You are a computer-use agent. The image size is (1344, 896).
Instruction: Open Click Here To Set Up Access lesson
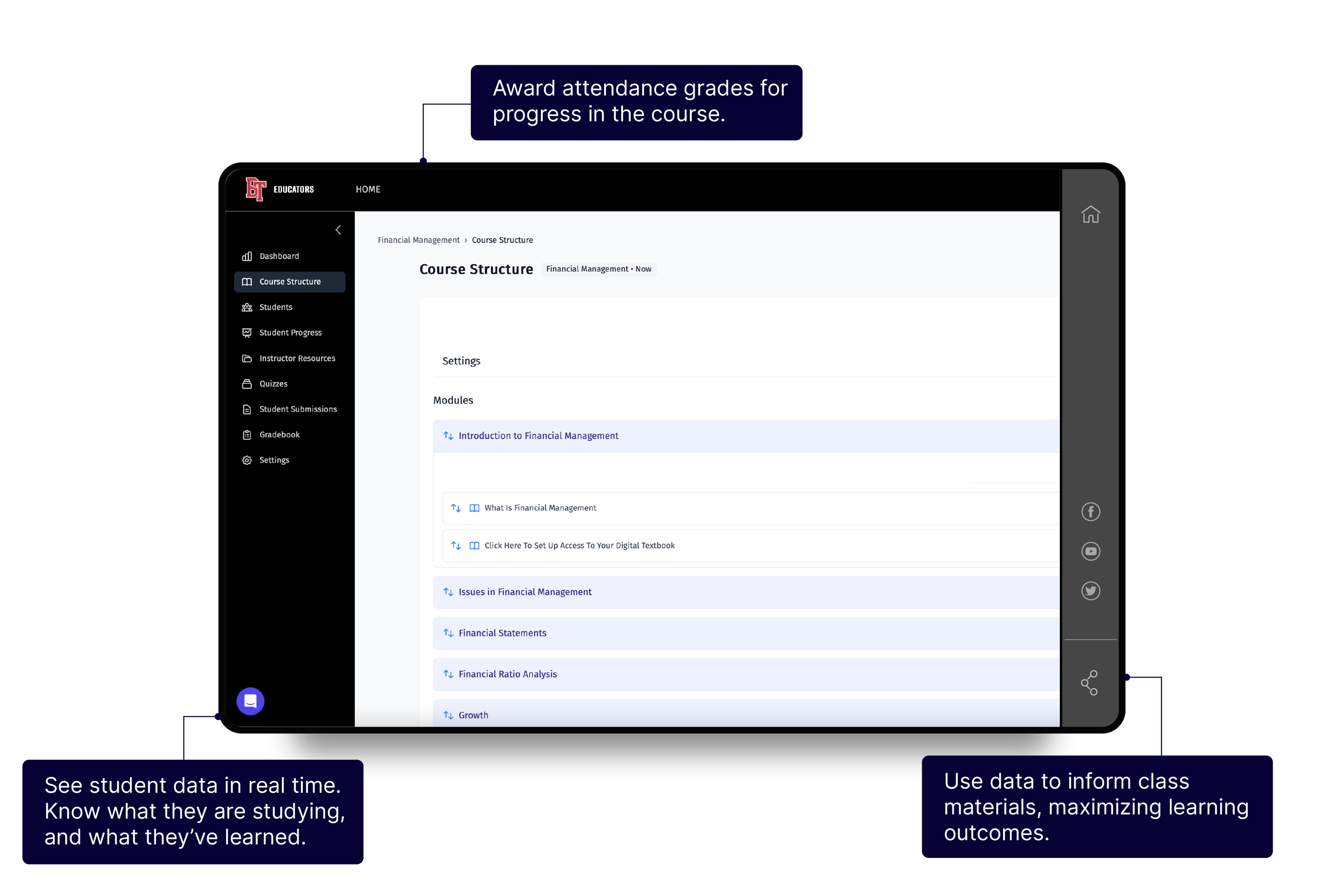[579, 546]
